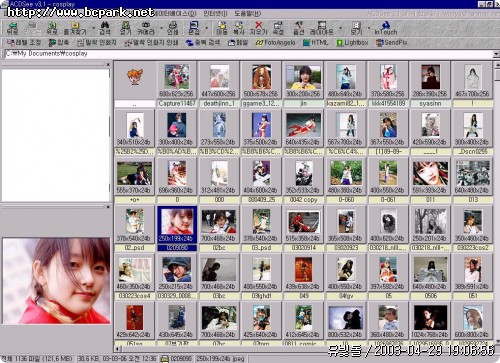Select the 0042 copy thumbnail

pyautogui.click(x=303, y=180)
